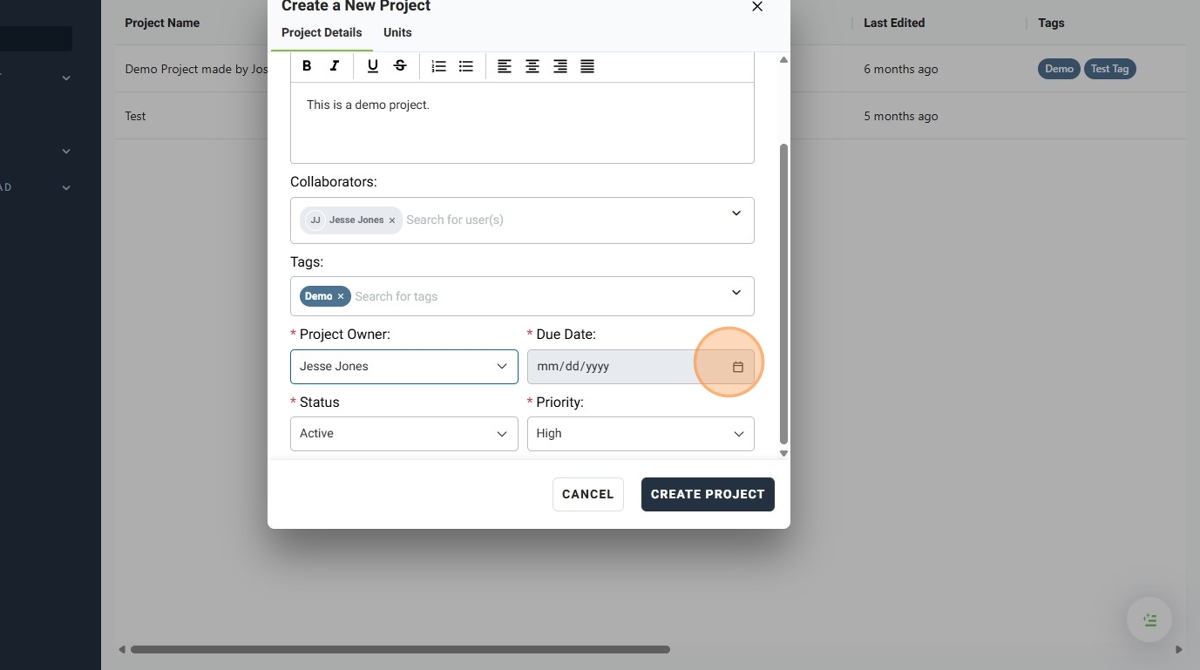Expand the Collaborators dropdown arrow
The width and height of the screenshot is (1200, 670).
pyautogui.click(x=736, y=213)
